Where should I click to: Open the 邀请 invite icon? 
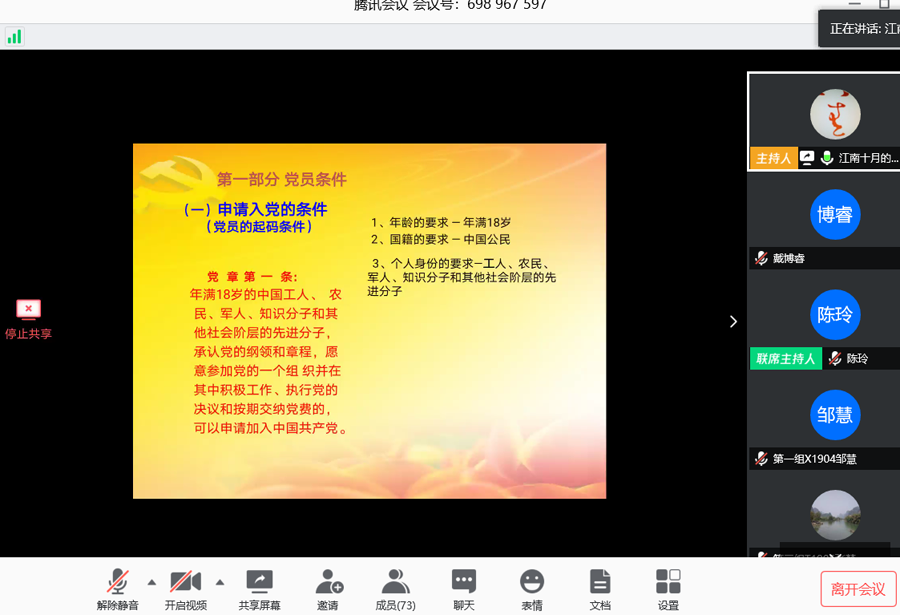tap(328, 582)
